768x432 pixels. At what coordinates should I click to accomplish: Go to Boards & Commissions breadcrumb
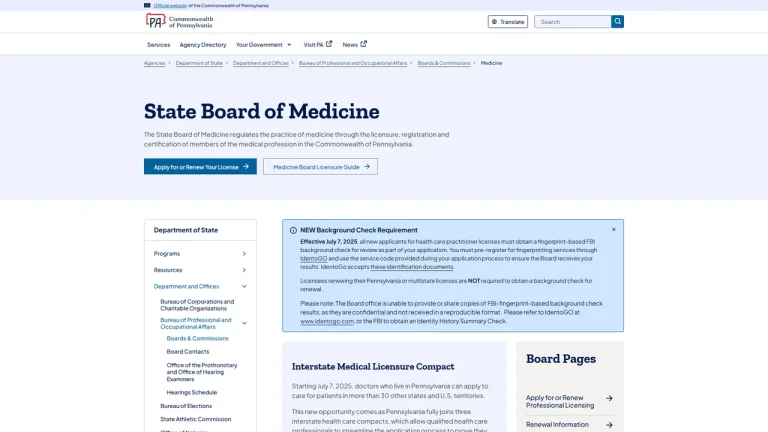pyautogui.click(x=444, y=63)
